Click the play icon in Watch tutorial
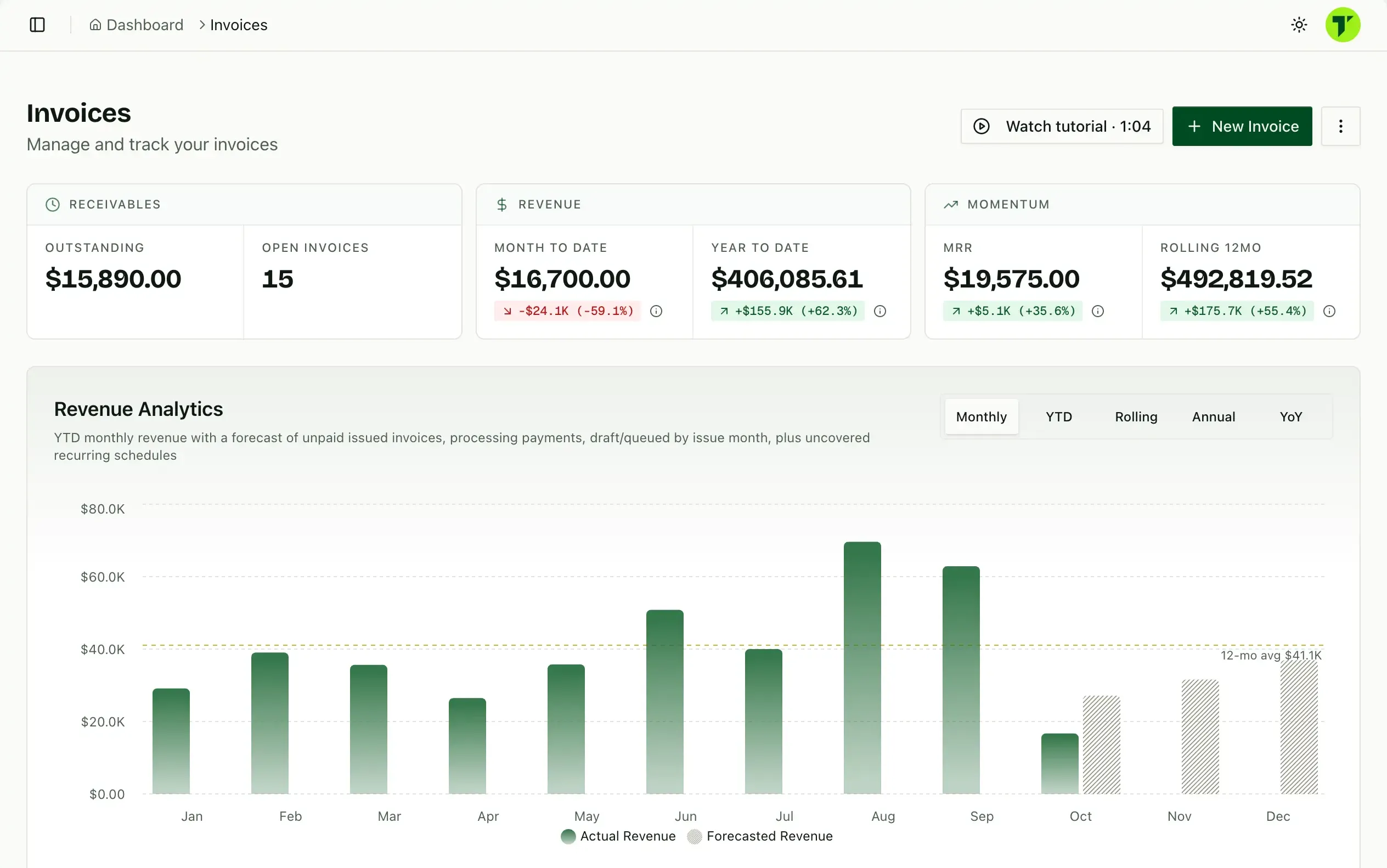The height and width of the screenshot is (868, 1387). [x=981, y=126]
